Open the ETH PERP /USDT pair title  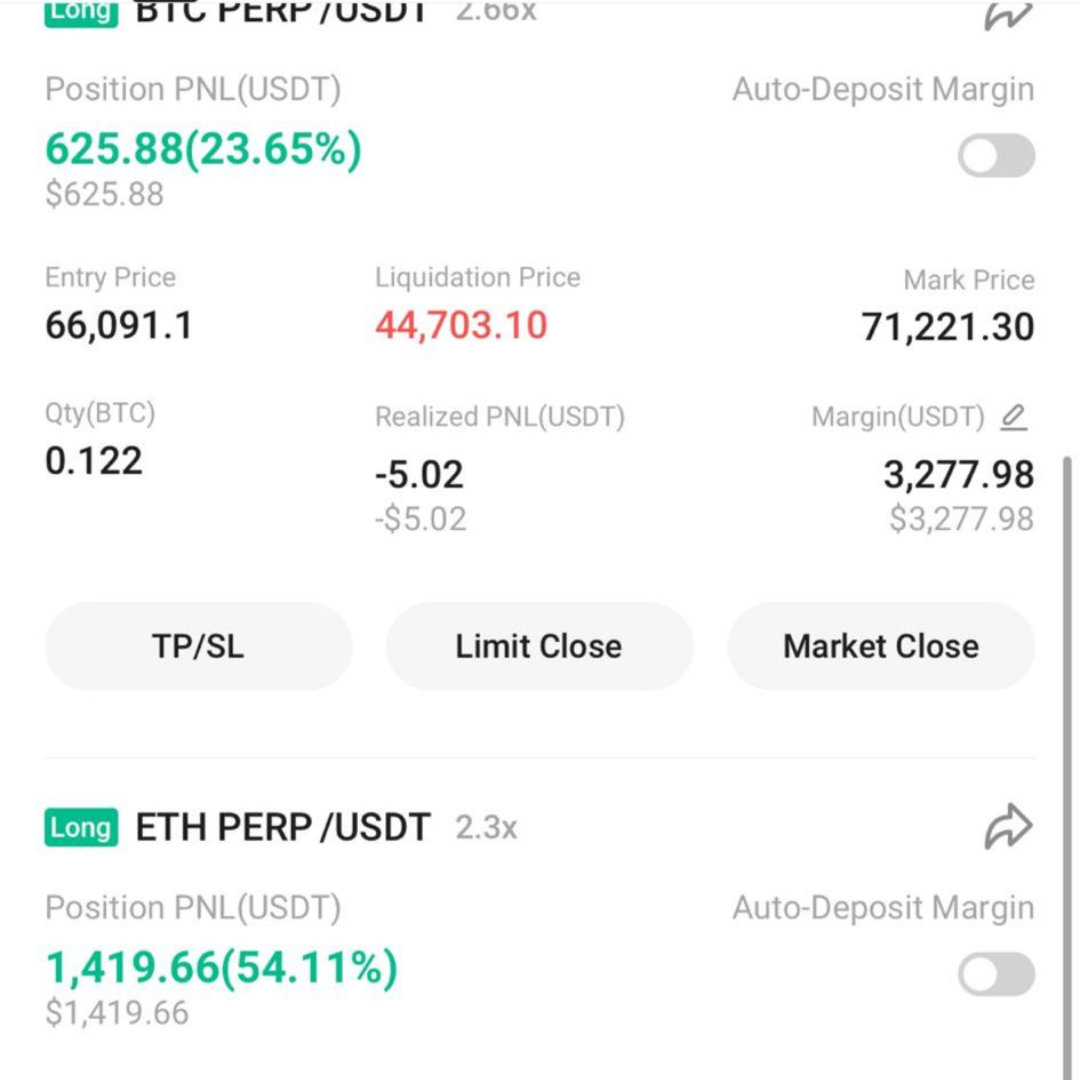tap(283, 828)
